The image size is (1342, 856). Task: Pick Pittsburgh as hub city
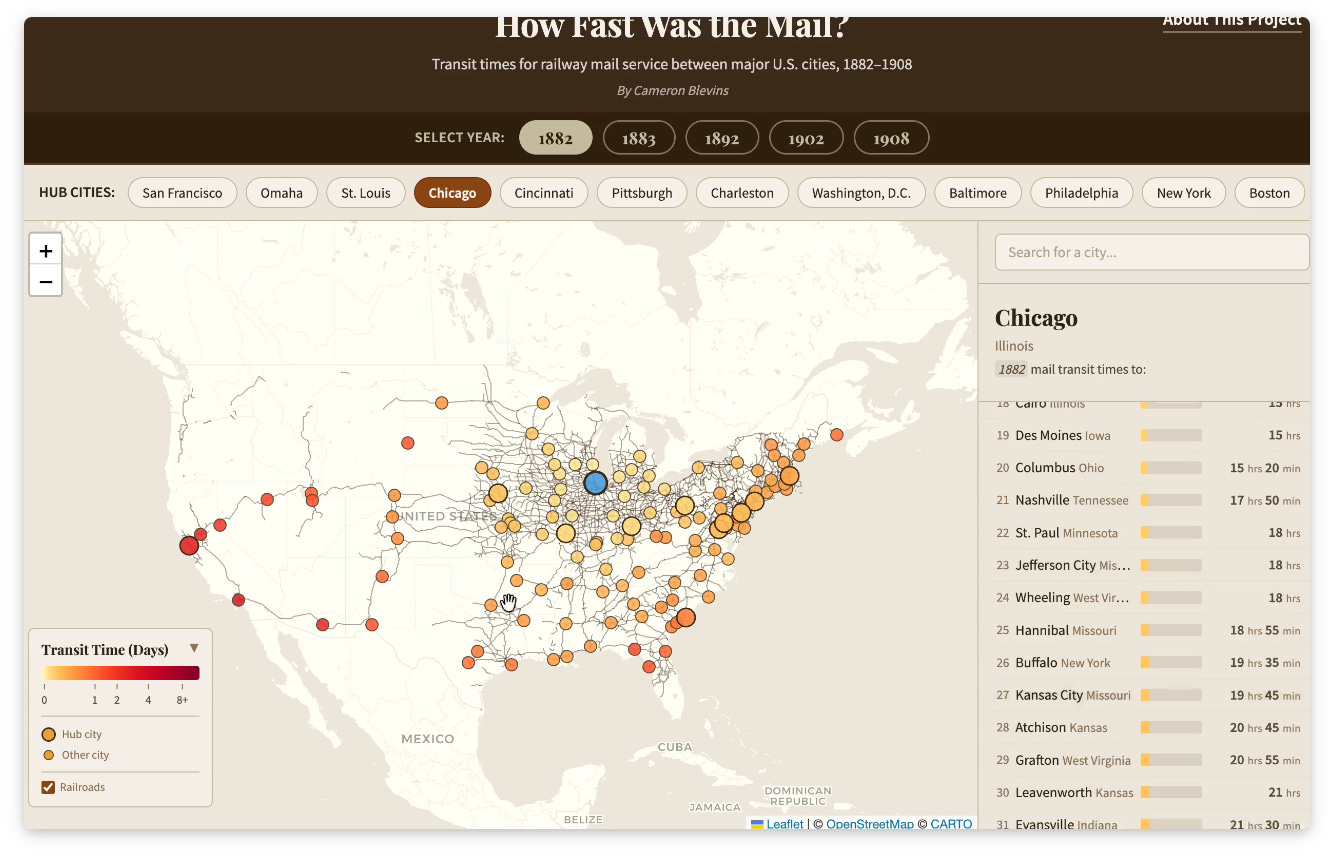pos(642,193)
